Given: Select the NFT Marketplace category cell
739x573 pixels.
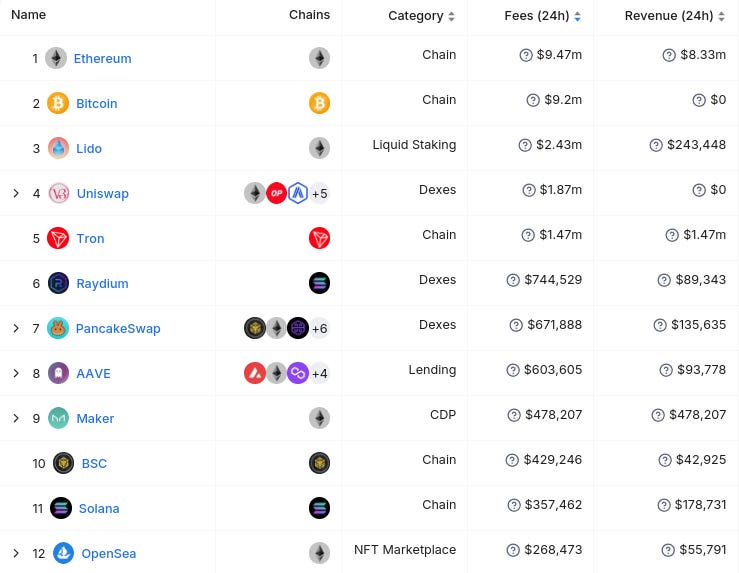Looking at the screenshot, I should (x=405, y=549).
